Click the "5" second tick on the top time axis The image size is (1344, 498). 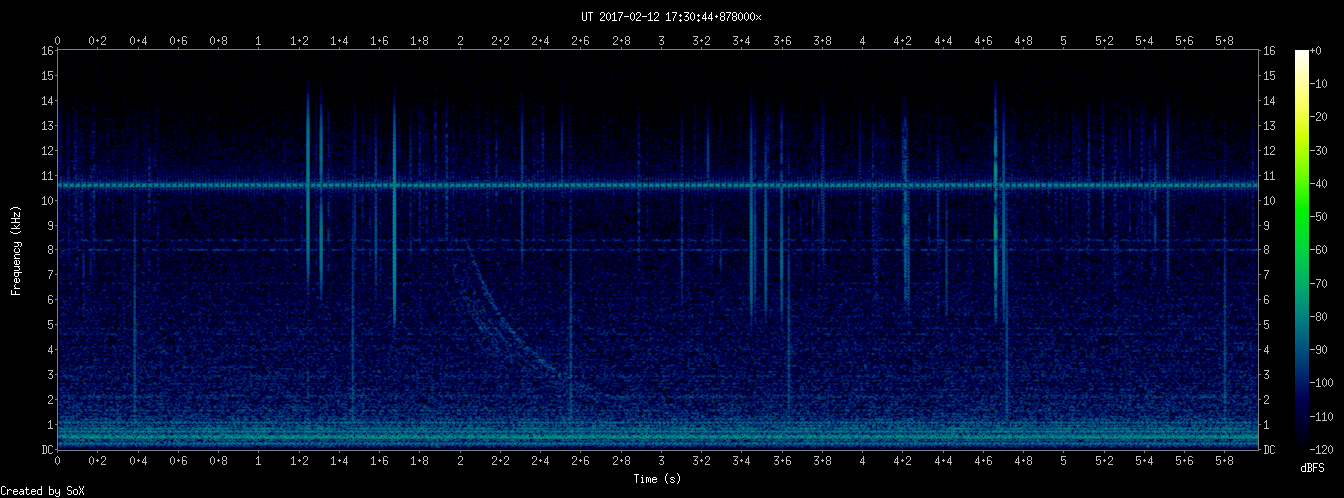(x=1063, y=41)
